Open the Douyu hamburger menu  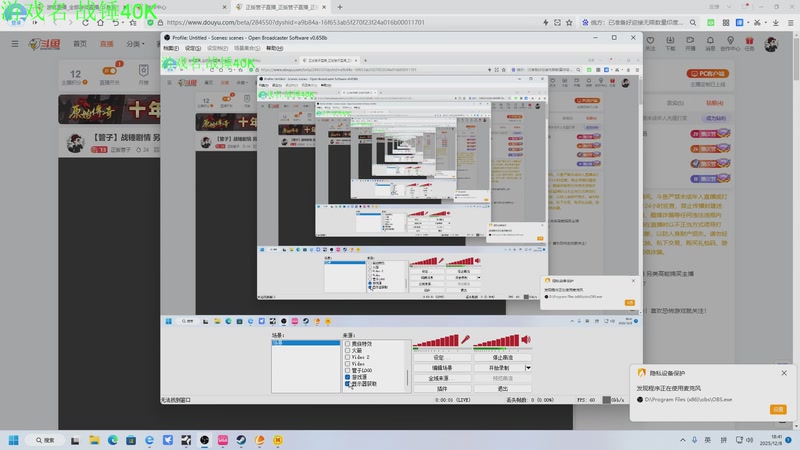(x=15, y=44)
